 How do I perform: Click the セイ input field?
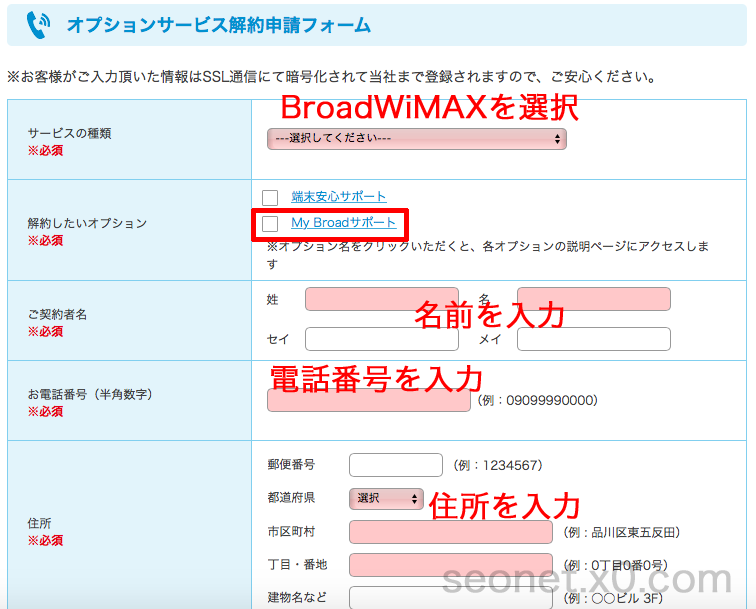pyautogui.click(x=382, y=339)
